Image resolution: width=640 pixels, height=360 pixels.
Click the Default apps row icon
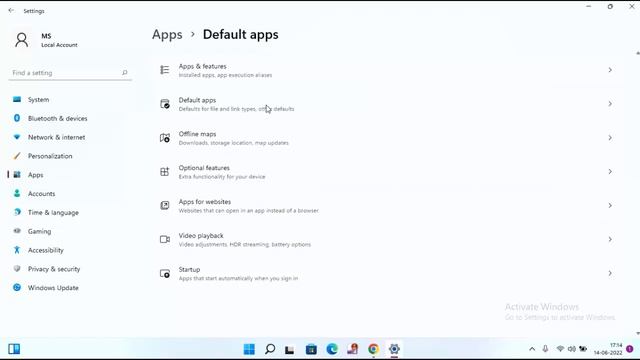[164, 104]
